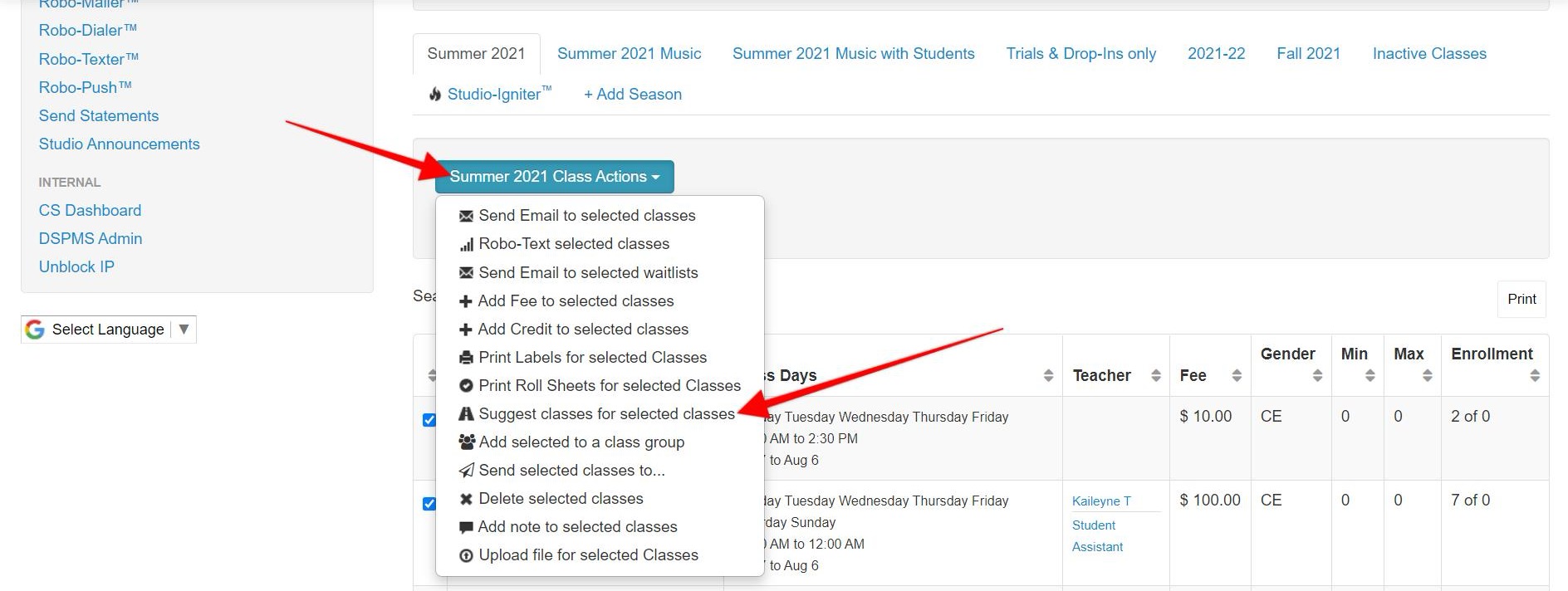1568x591 pixels.
Task: Click the X icon beside Delete selected classes
Action: [466, 499]
